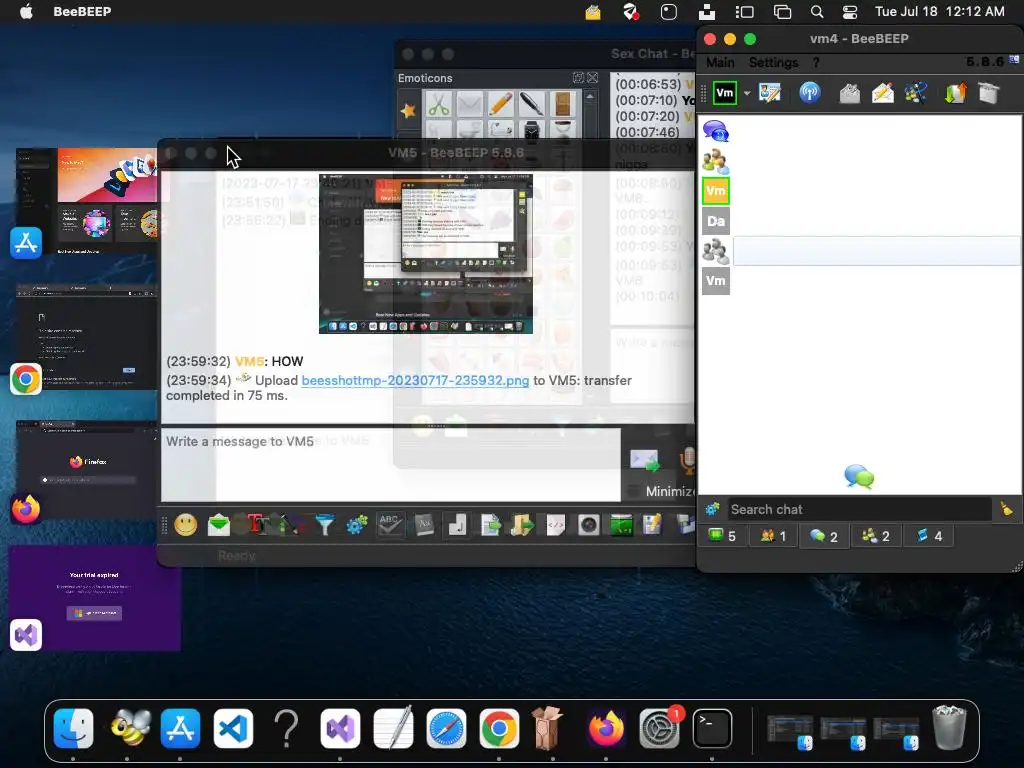Click the star favorites tab in Emoticons panel

click(x=408, y=110)
